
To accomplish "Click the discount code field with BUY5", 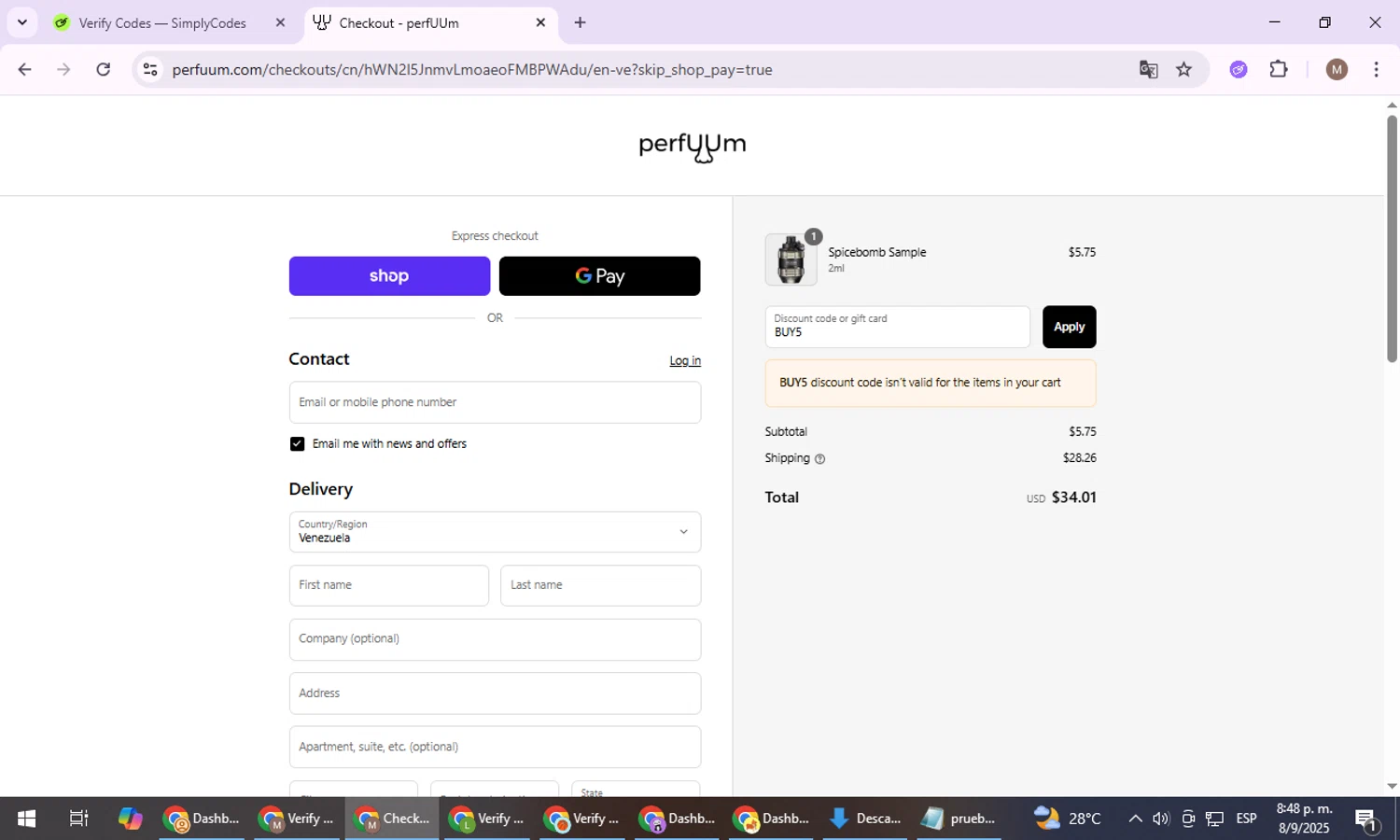I will (x=897, y=327).
